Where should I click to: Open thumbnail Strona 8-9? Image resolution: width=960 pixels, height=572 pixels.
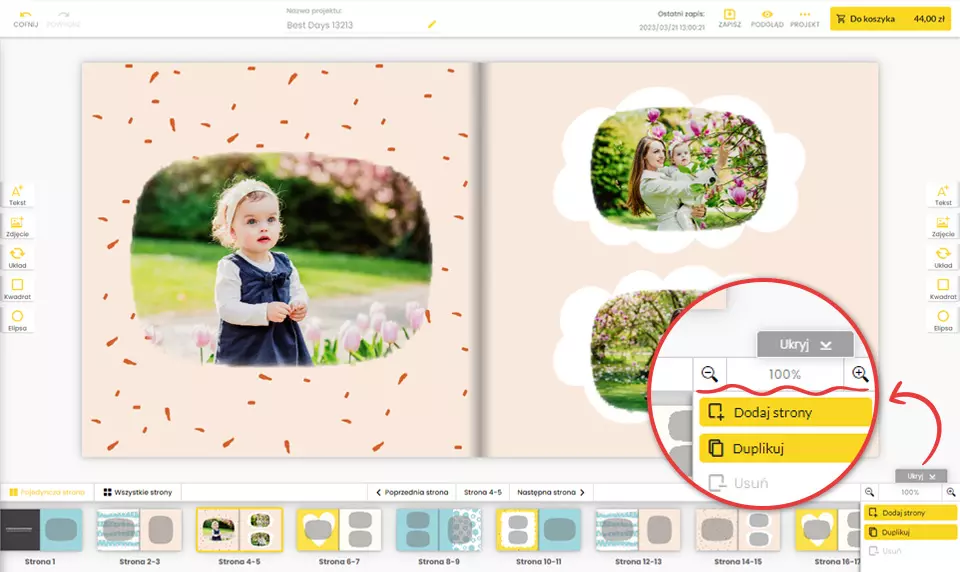pyautogui.click(x=439, y=530)
